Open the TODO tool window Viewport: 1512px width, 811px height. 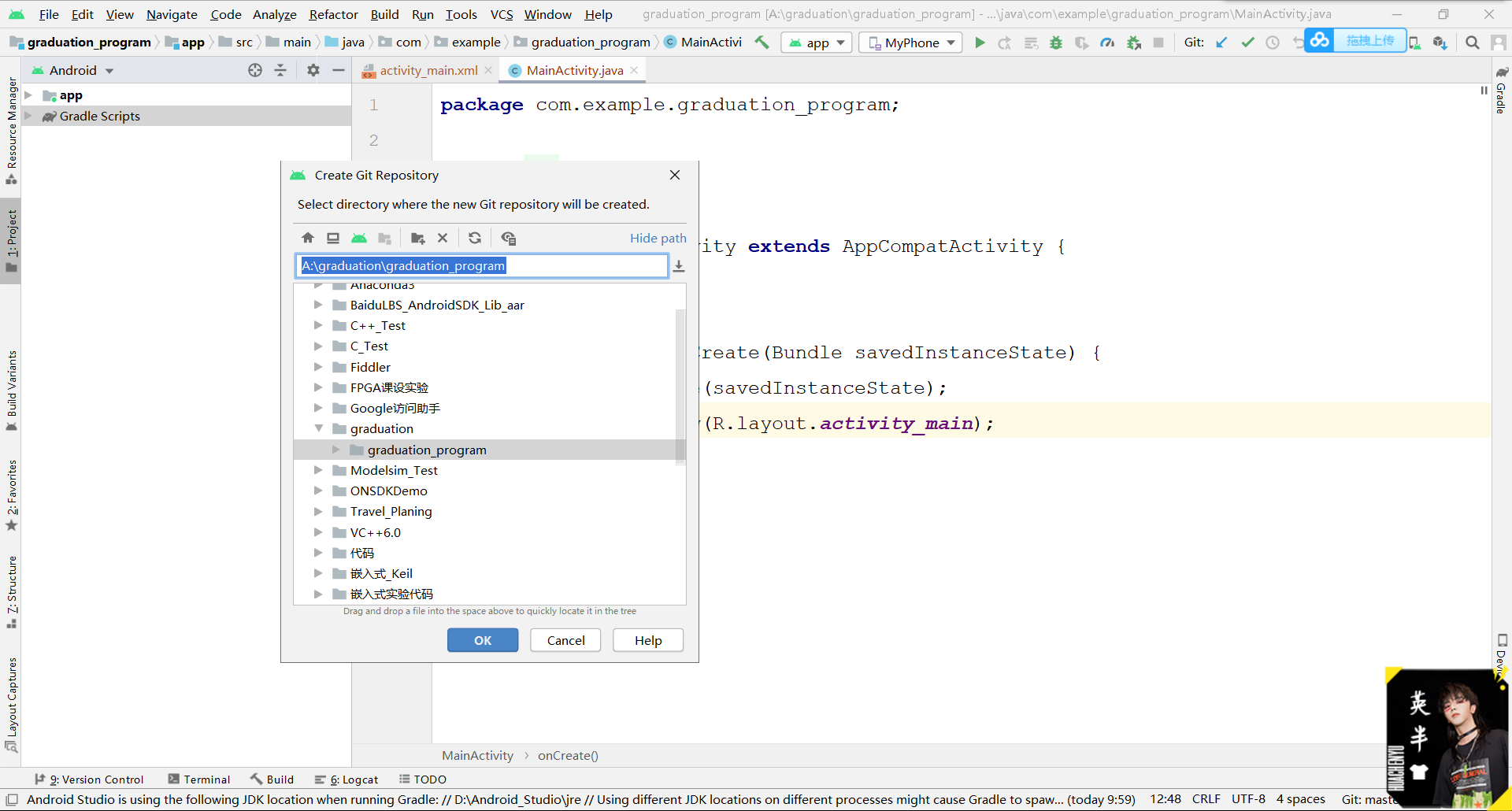coord(423,780)
